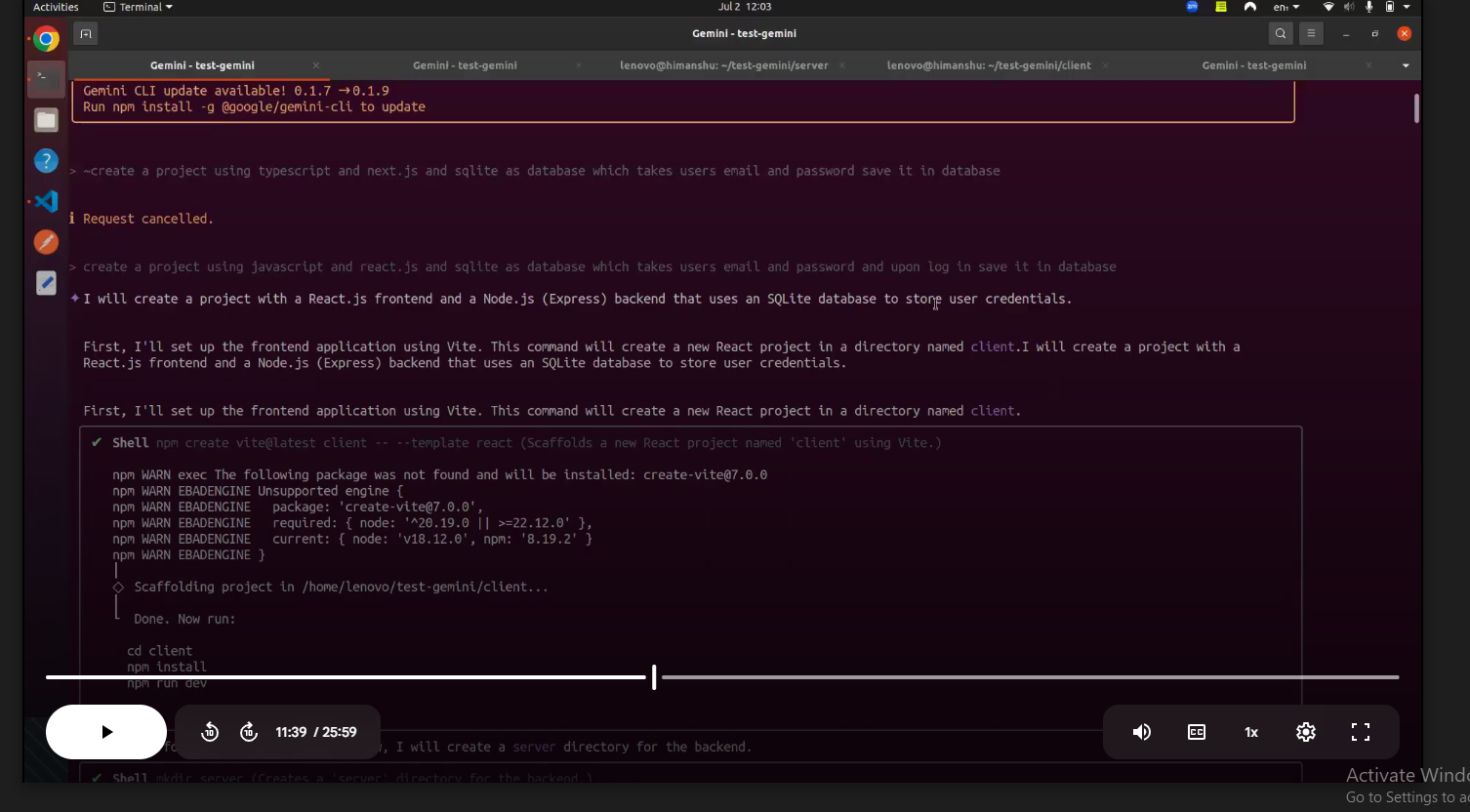Image resolution: width=1470 pixels, height=812 pixels.
Task: Change the 1x playback speed
Action: pyautogui.click(x=1251, y=732)
